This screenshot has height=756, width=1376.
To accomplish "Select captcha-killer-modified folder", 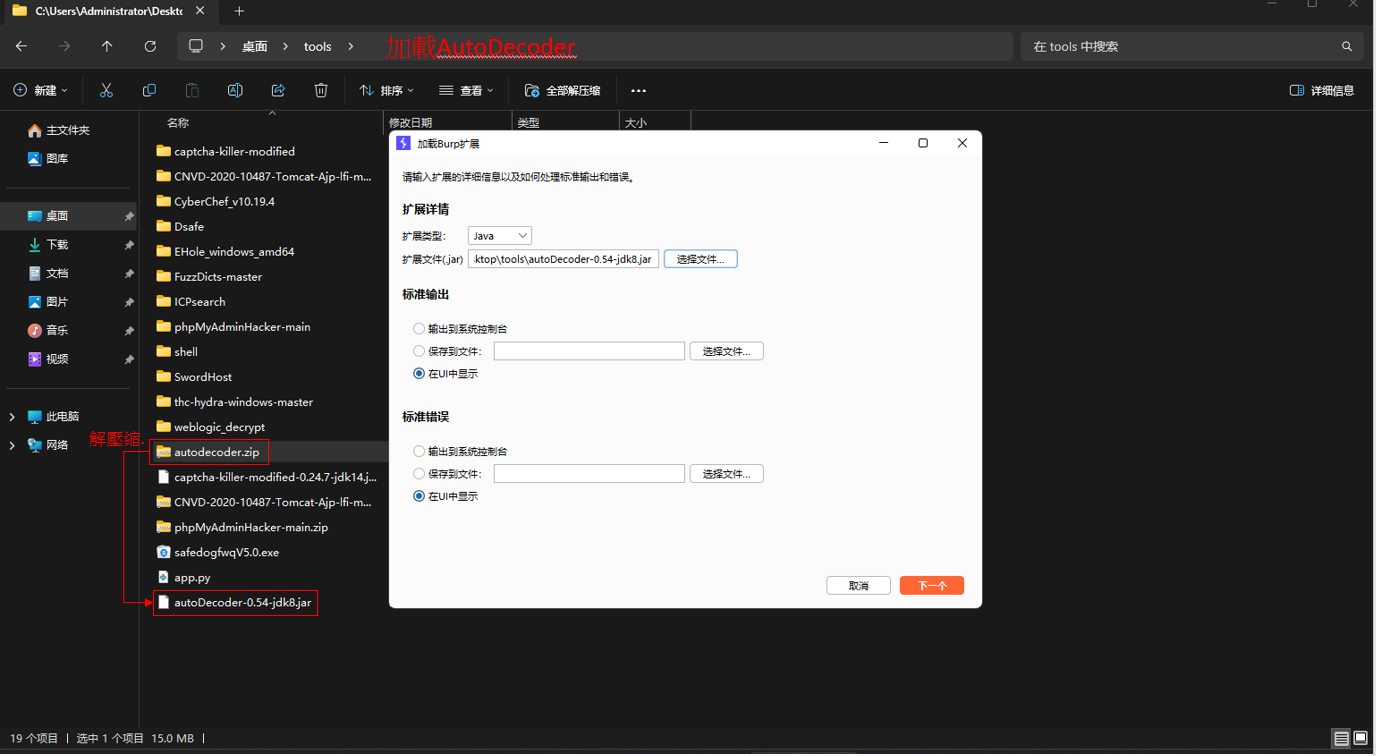I will coord(235,152).
